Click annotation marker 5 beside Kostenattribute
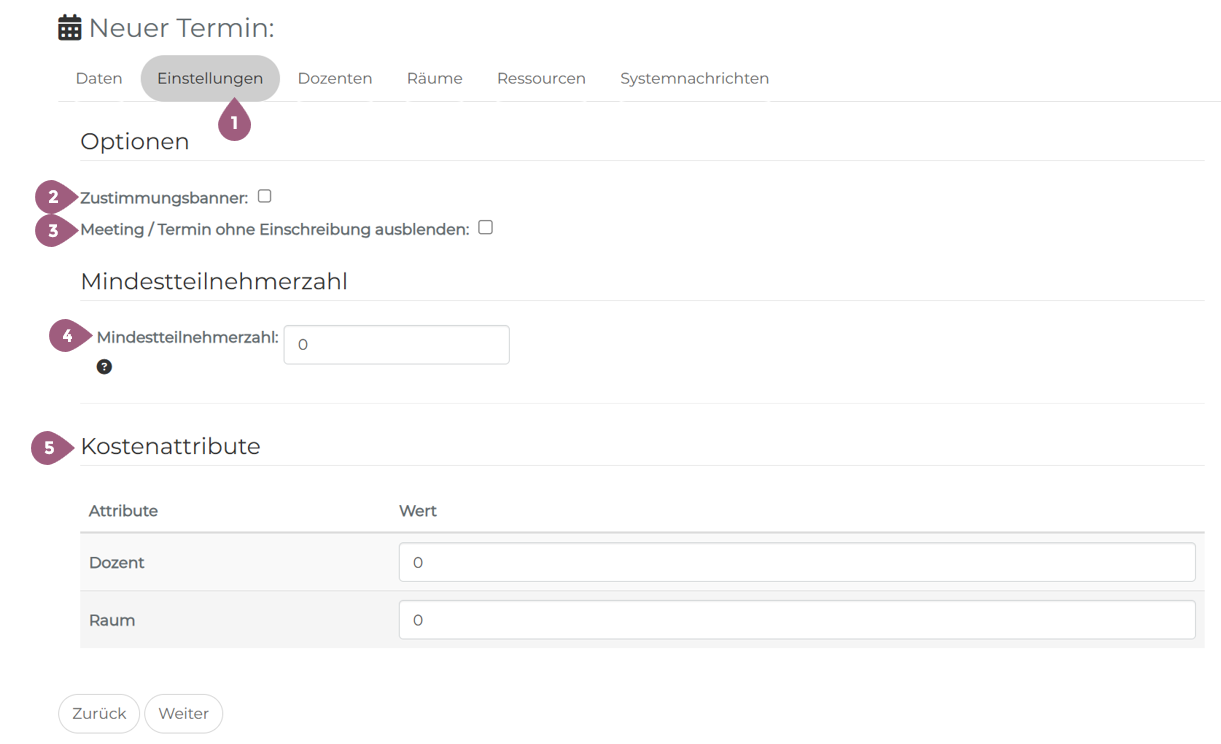 click(49, 447)
